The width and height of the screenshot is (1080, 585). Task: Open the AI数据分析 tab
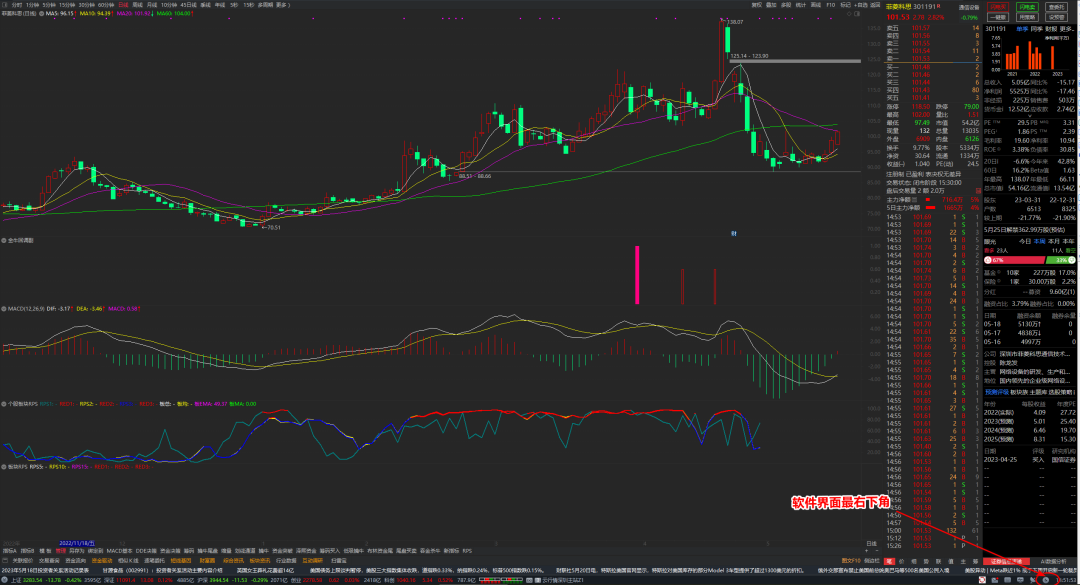[x=1053, y=562]
